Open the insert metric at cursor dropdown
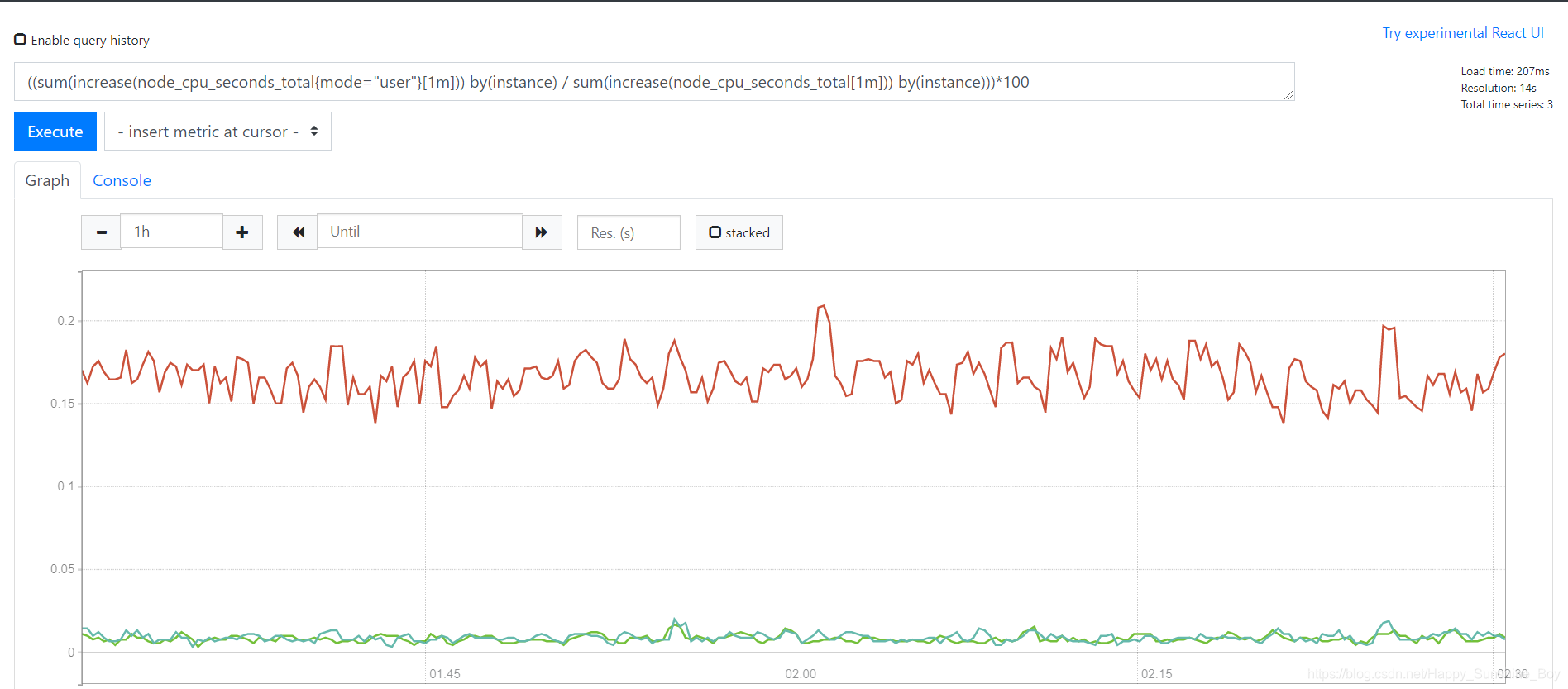 pos(218,132)
